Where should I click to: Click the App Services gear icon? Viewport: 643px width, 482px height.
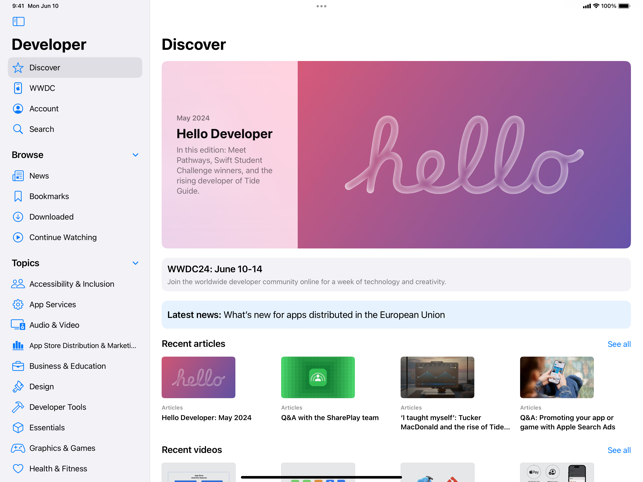pos(18,304)
